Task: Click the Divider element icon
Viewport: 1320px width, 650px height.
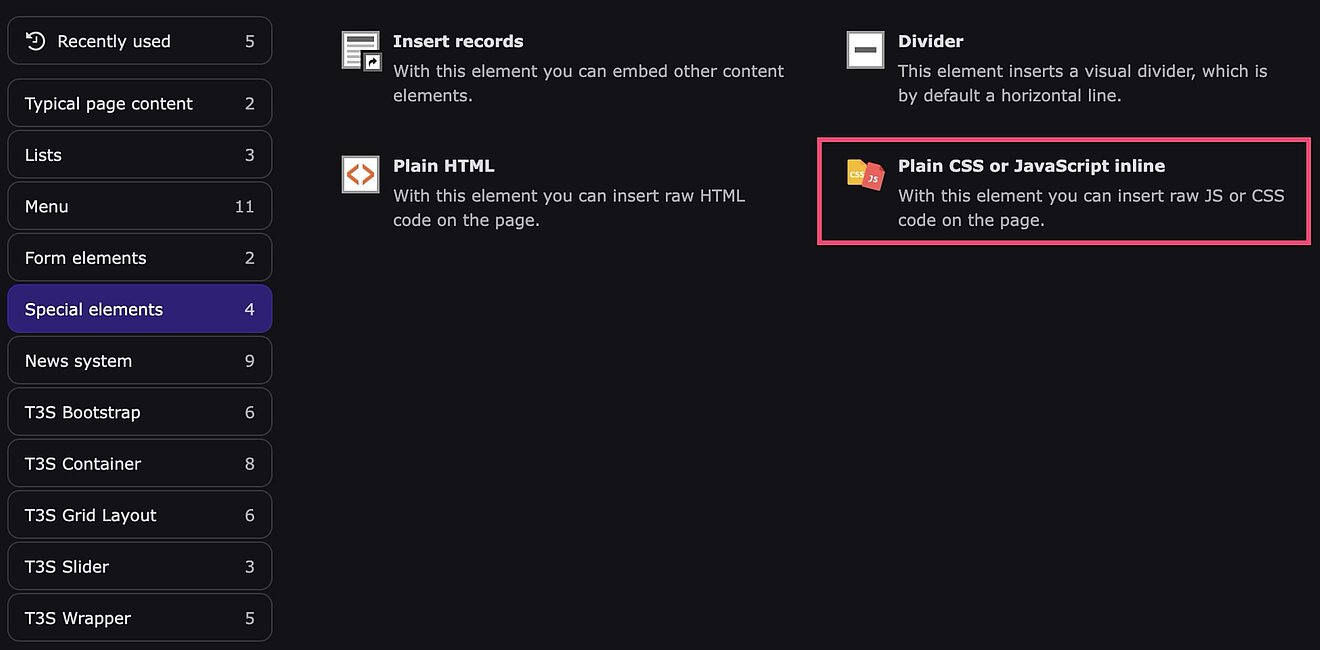Action: tap(865, 50)
